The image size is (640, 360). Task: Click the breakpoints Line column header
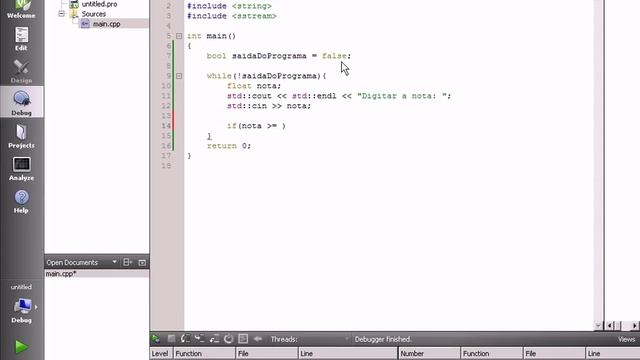click(613, 353)
